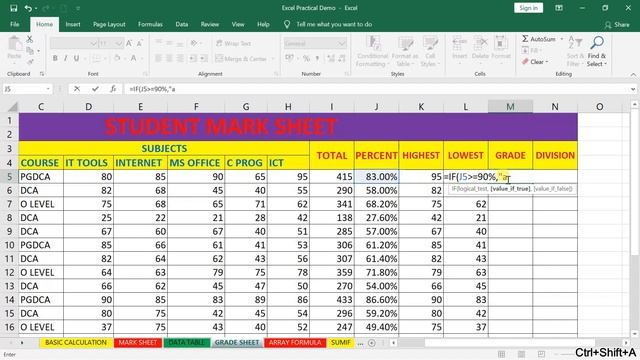Open the ARRAY FORMULA sheet tab

pyautogui.click(x=295, y=342)
